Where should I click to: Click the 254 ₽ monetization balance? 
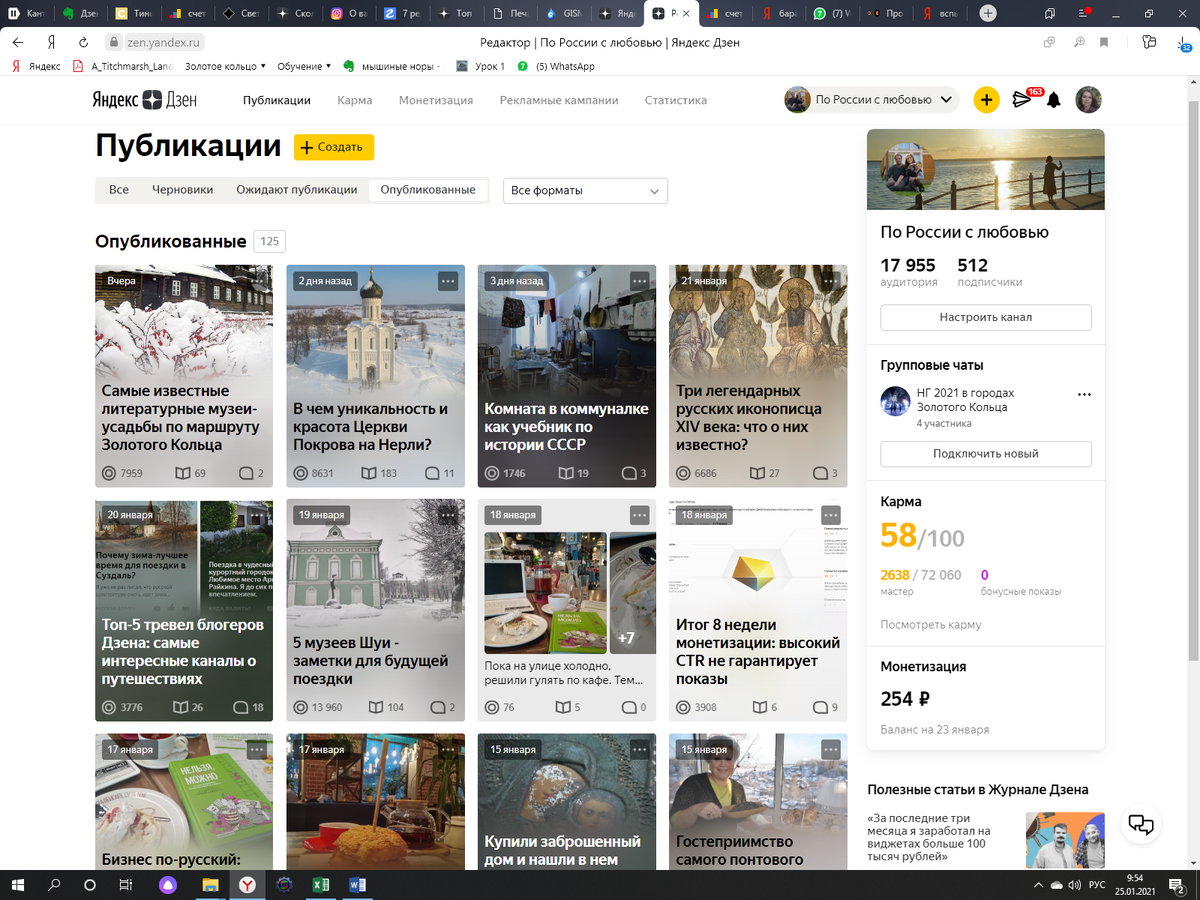(x=906, y=698)
